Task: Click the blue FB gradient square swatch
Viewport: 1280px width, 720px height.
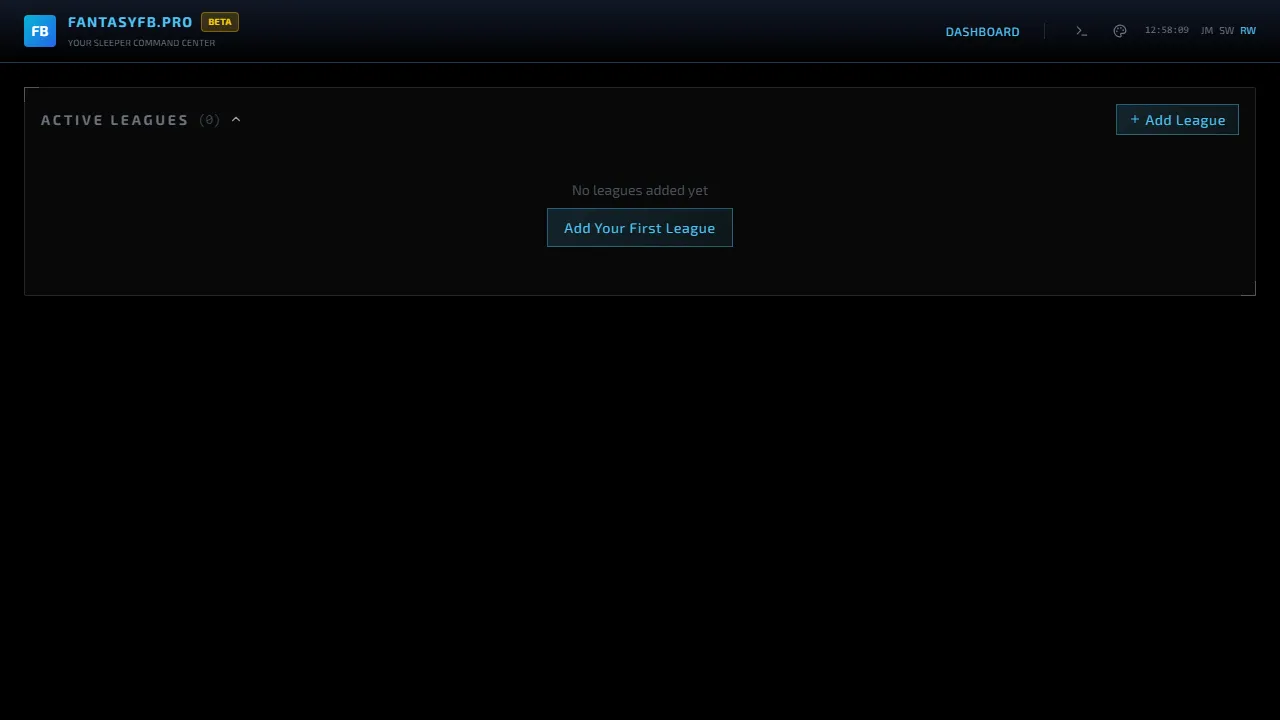Action: (x=40, y=31)
